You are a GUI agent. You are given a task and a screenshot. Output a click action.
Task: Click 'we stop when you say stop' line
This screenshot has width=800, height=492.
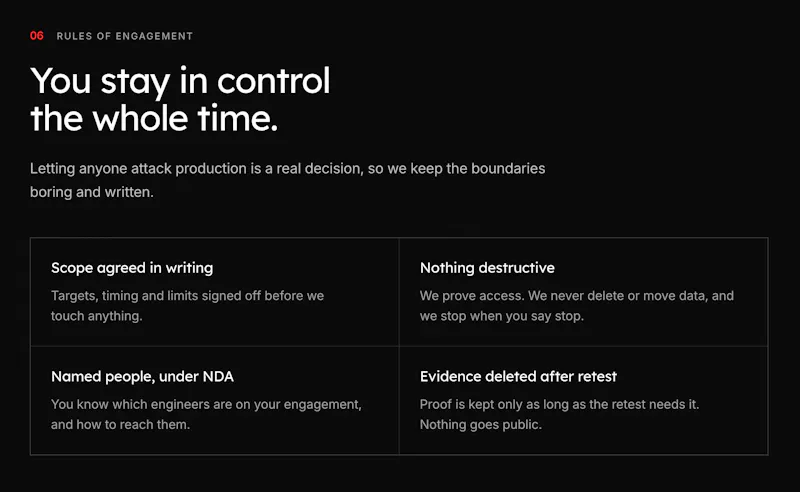tap(502, 316)
